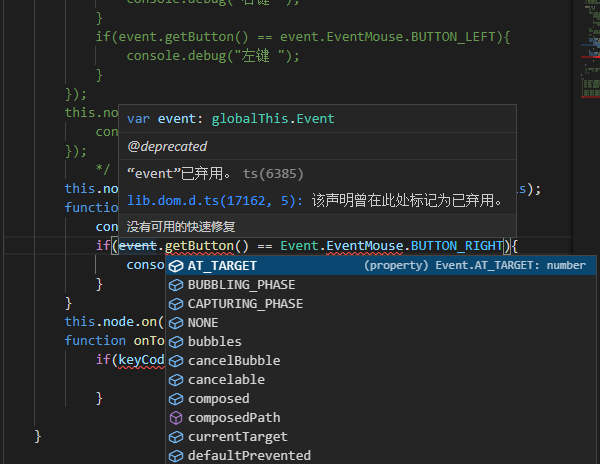Click getButton() in the highlighted if line
600x464 pixels.
coord(207,246)
